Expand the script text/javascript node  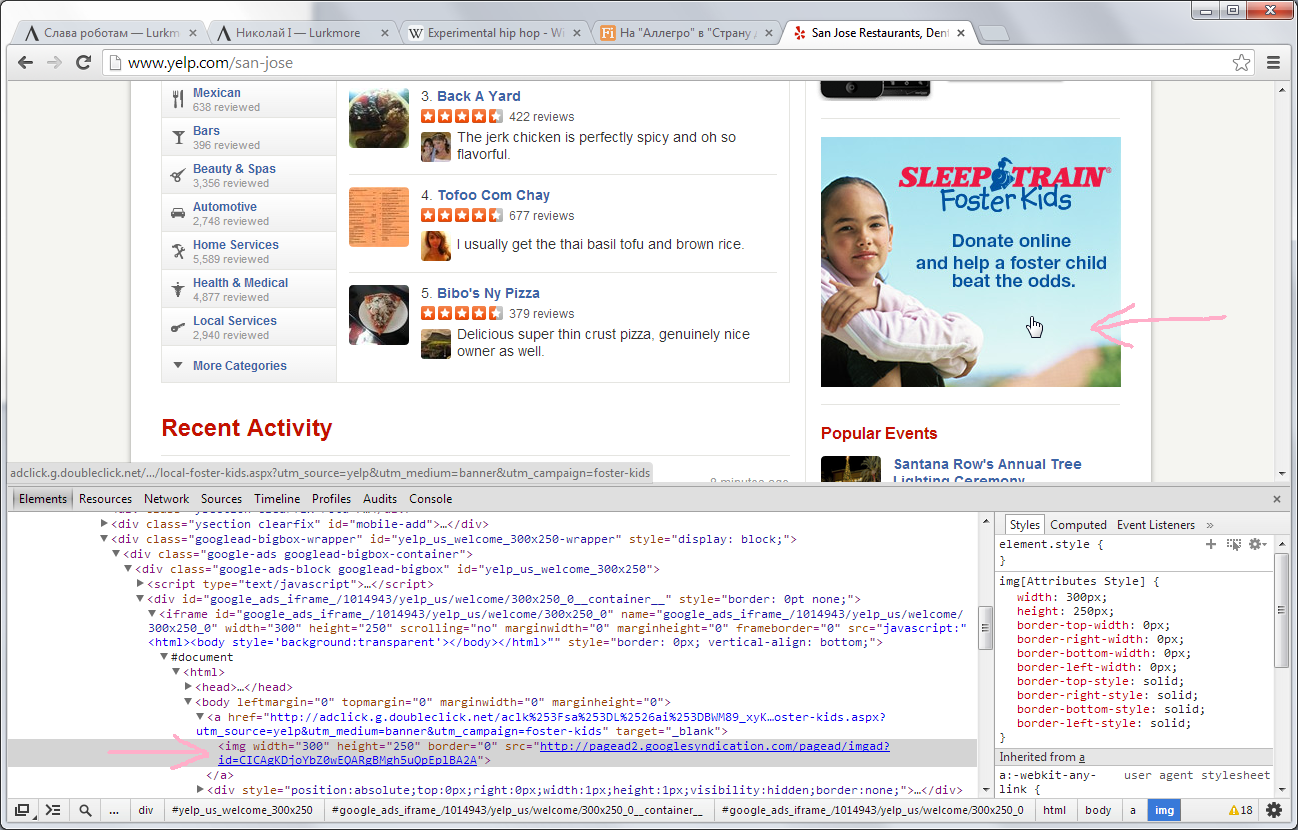pos(140,584)
